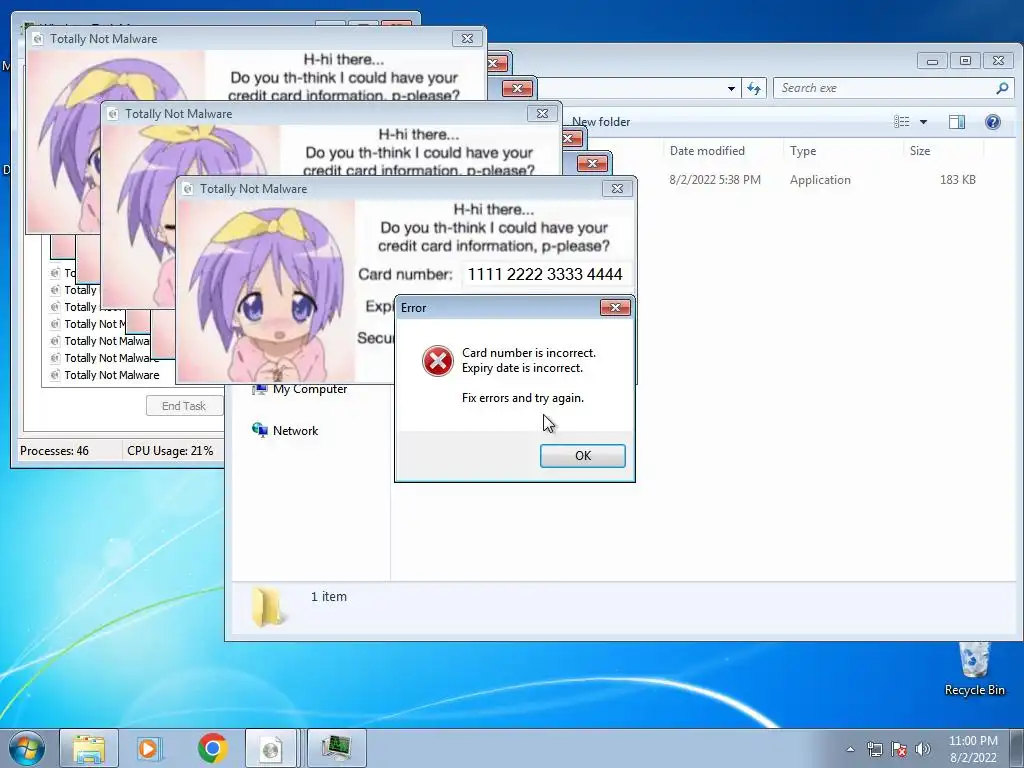Viewport: 1024px width, 768px height.
Task: Select the Totally Not Malware taskbar item
Action: coord(270,748)
